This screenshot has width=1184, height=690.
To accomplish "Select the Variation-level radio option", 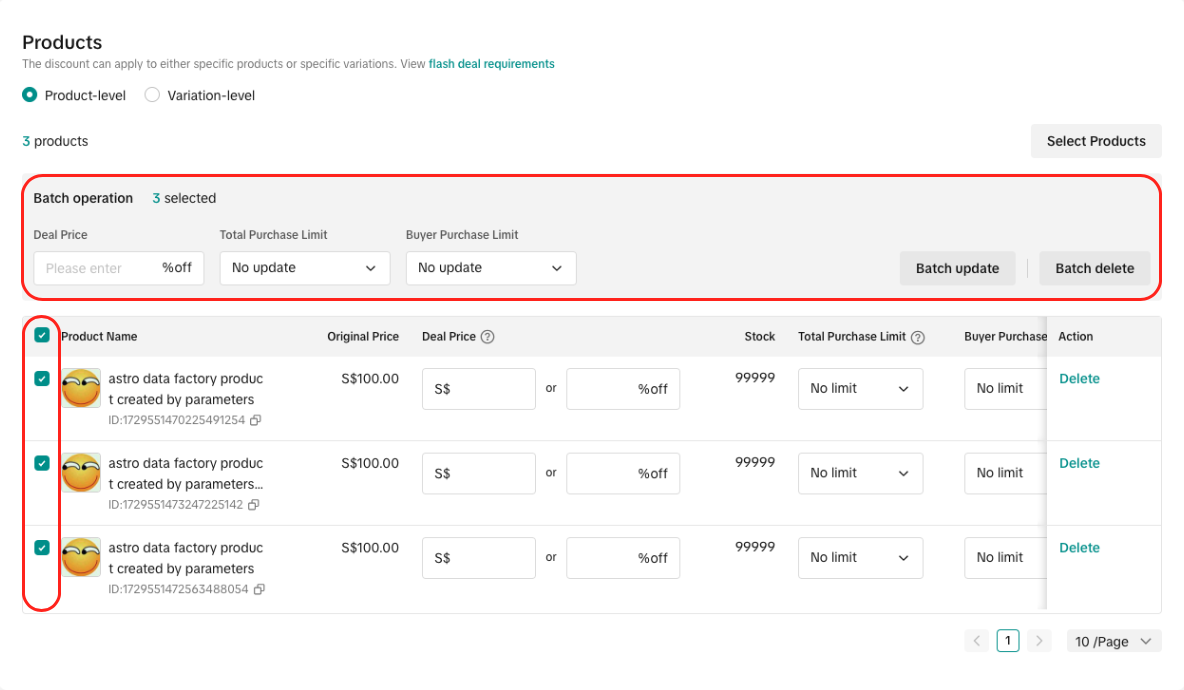I will tap(152, 96).
